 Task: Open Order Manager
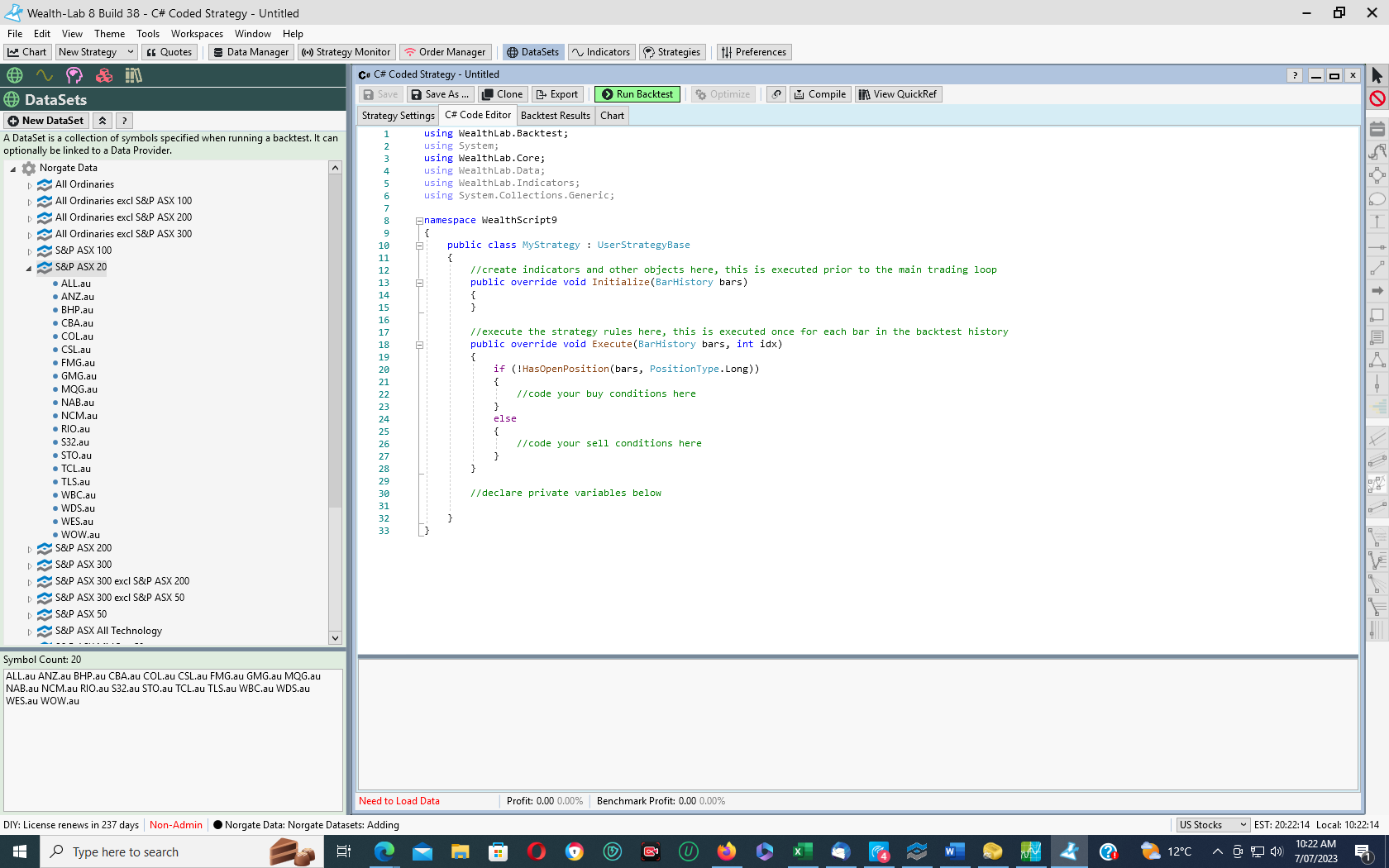coord(445,52)
